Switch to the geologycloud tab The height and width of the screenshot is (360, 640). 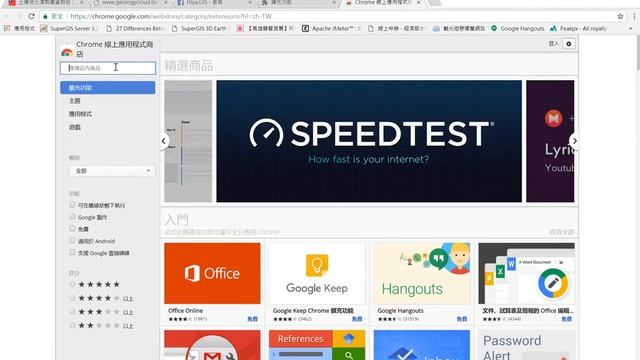point(129,2)
